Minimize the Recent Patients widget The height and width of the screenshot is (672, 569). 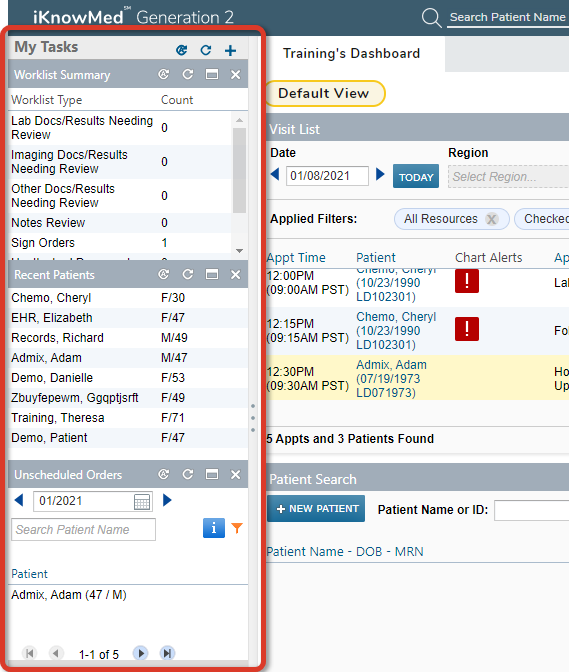(x=212, y=274)
